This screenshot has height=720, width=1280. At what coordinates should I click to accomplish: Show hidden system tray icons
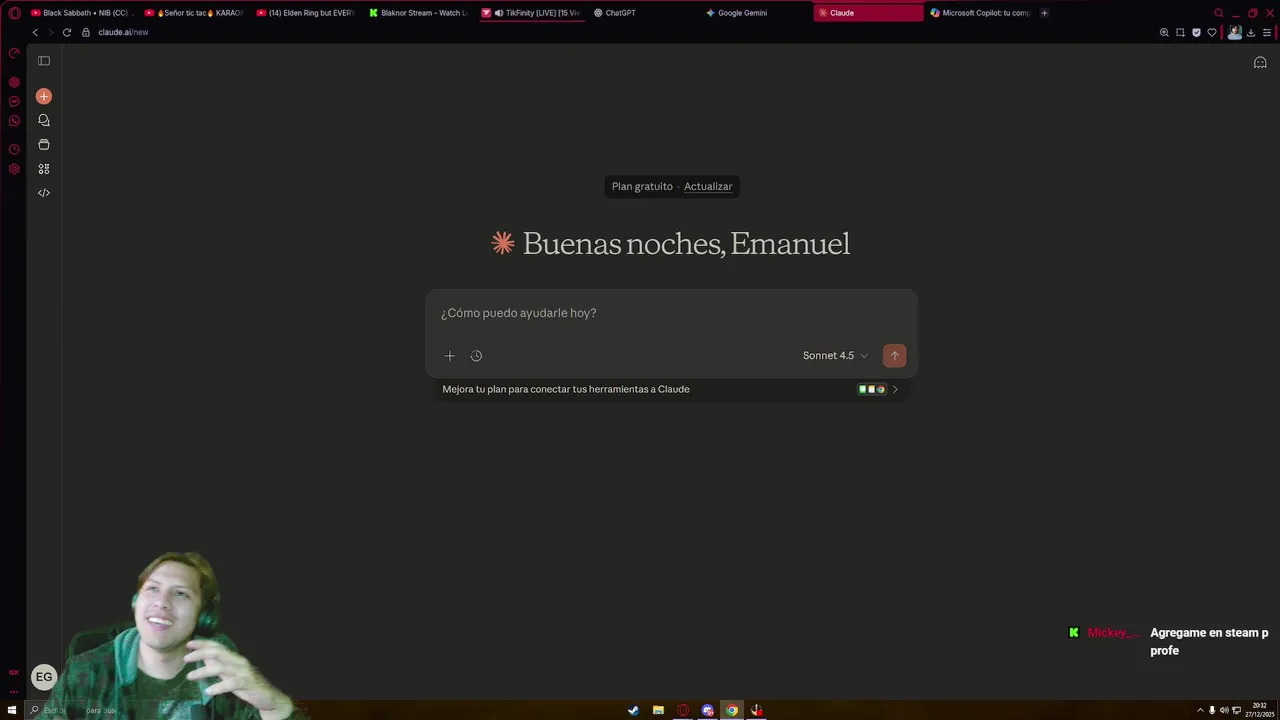1200,711
